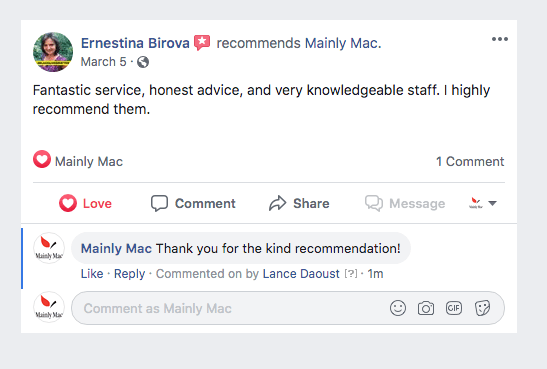Open the sticker picker icon

[x=482, y=308]
